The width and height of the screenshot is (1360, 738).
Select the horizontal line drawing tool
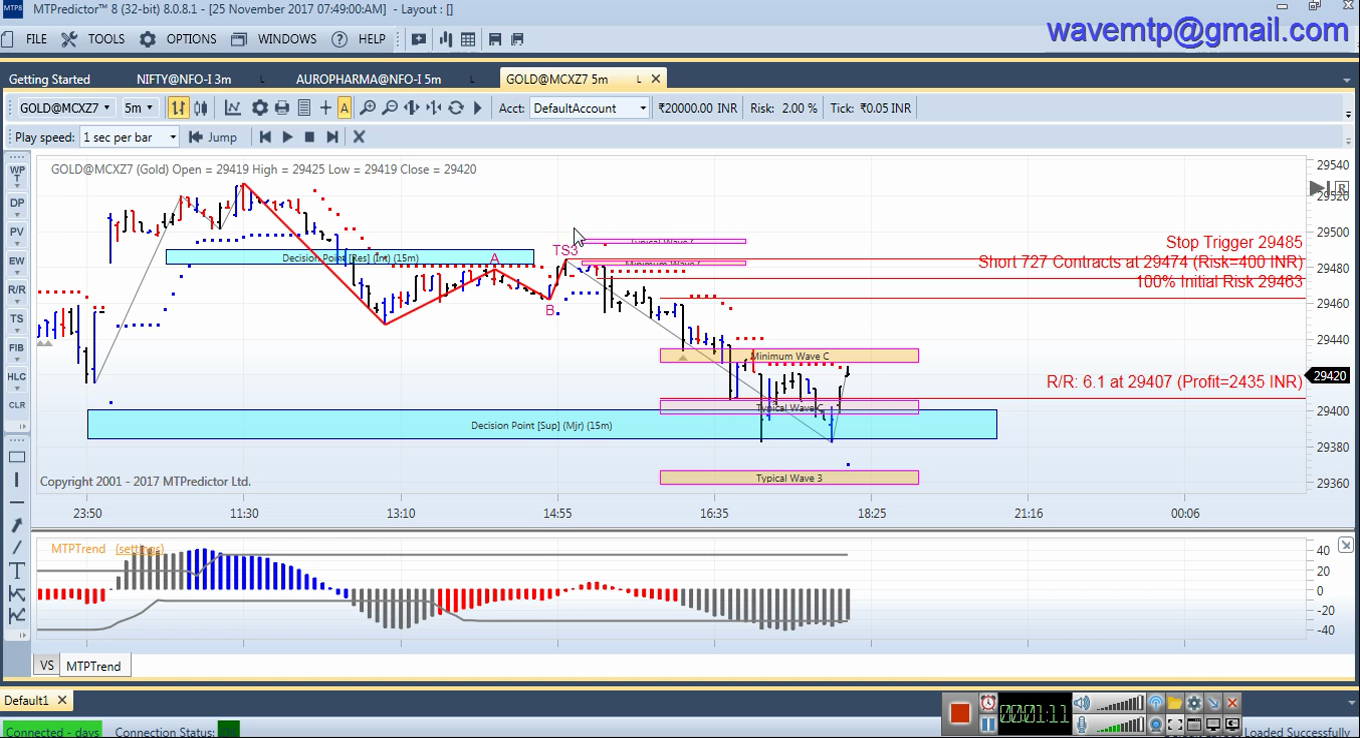[17, 502]
